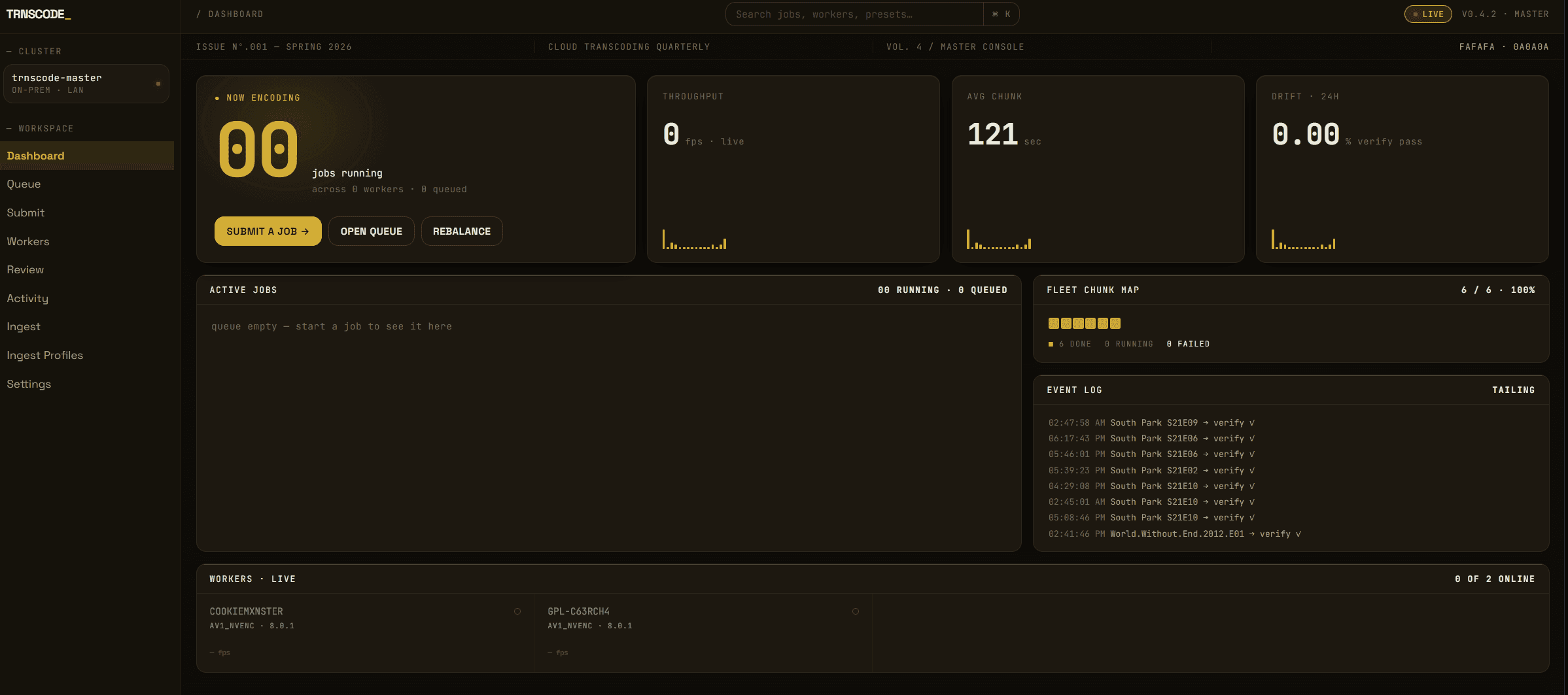This screenshot has width=1568, height=695.
Task: Click the V0.4.2 · MASTER version label
Action: 1505,14
